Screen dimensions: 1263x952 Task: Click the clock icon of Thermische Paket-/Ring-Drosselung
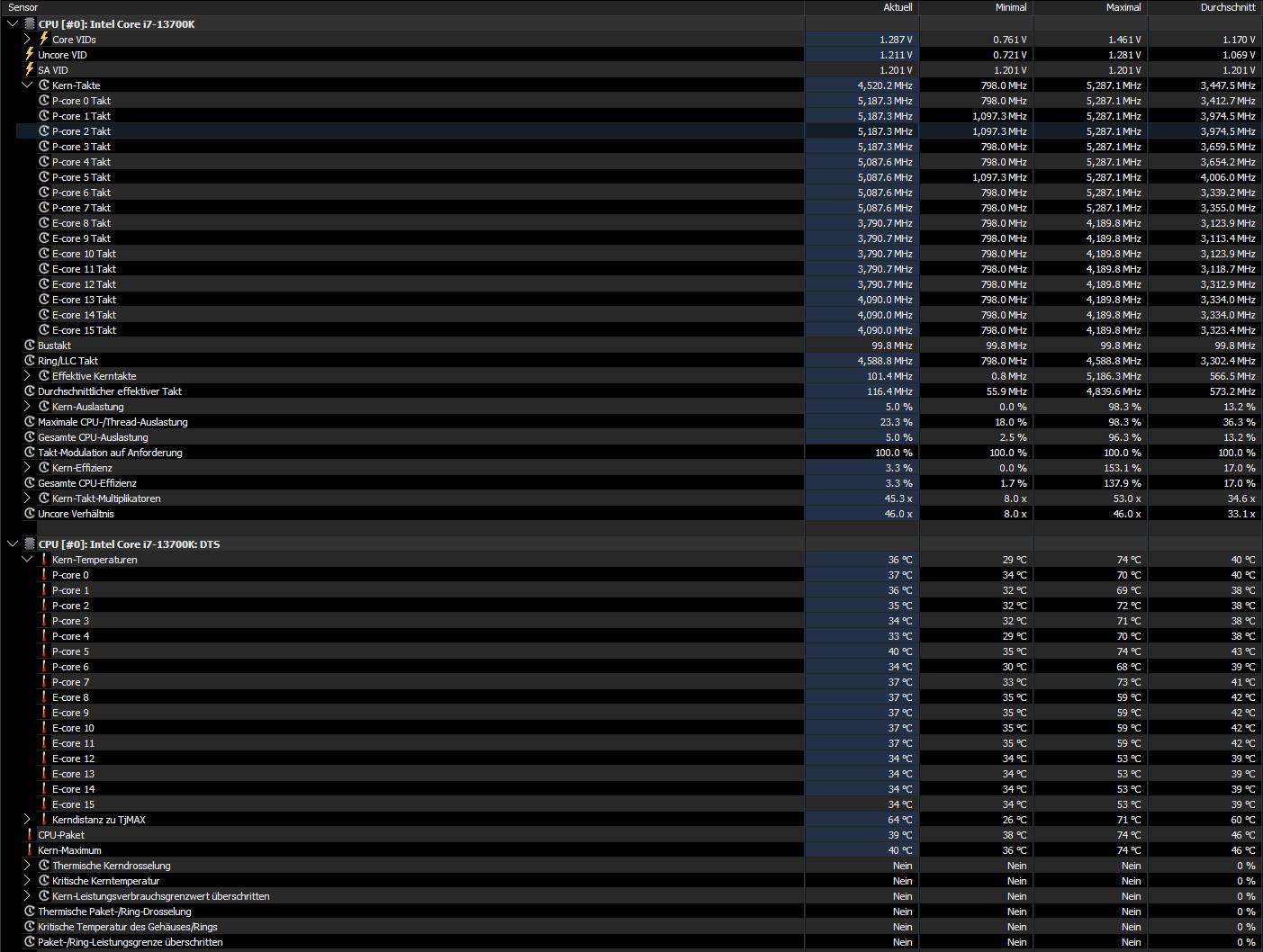[x=30, y=912]
